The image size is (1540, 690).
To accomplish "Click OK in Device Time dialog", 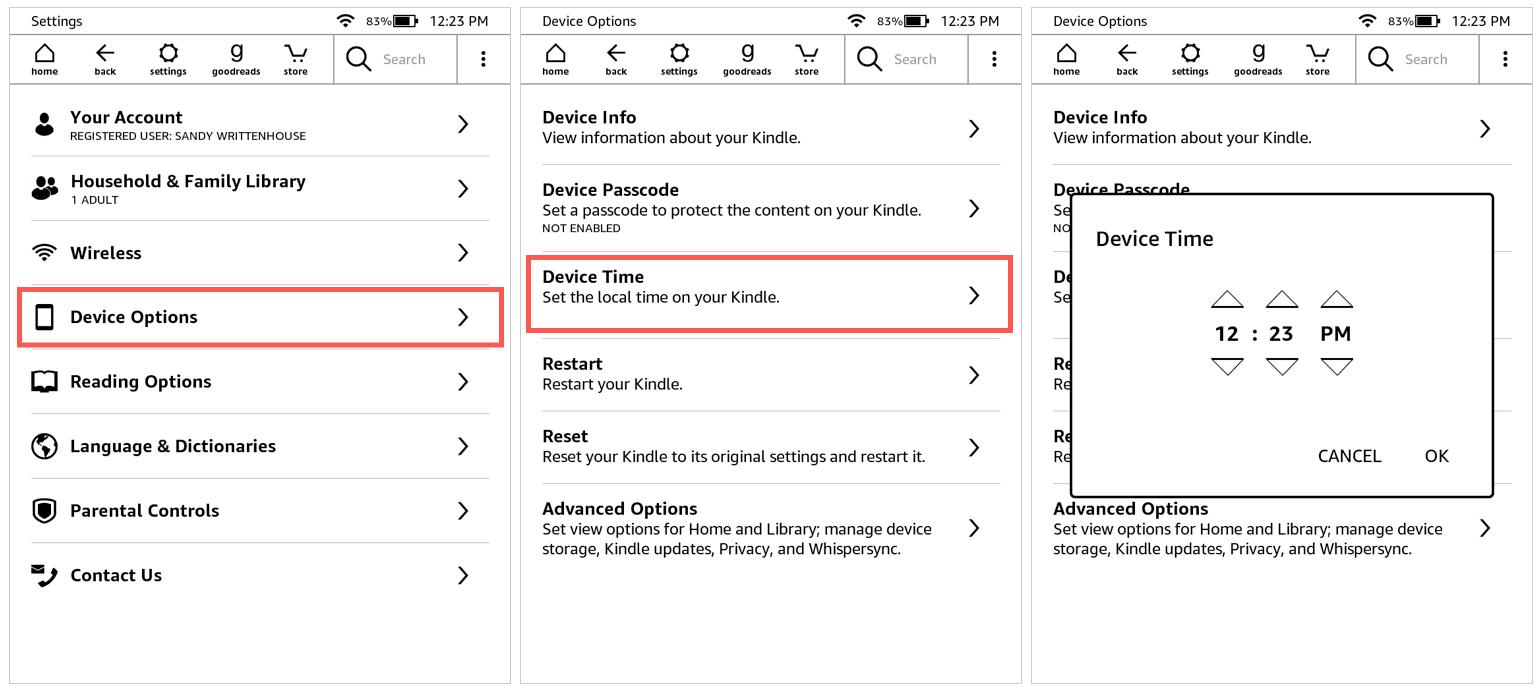I will pos(1437,456).
